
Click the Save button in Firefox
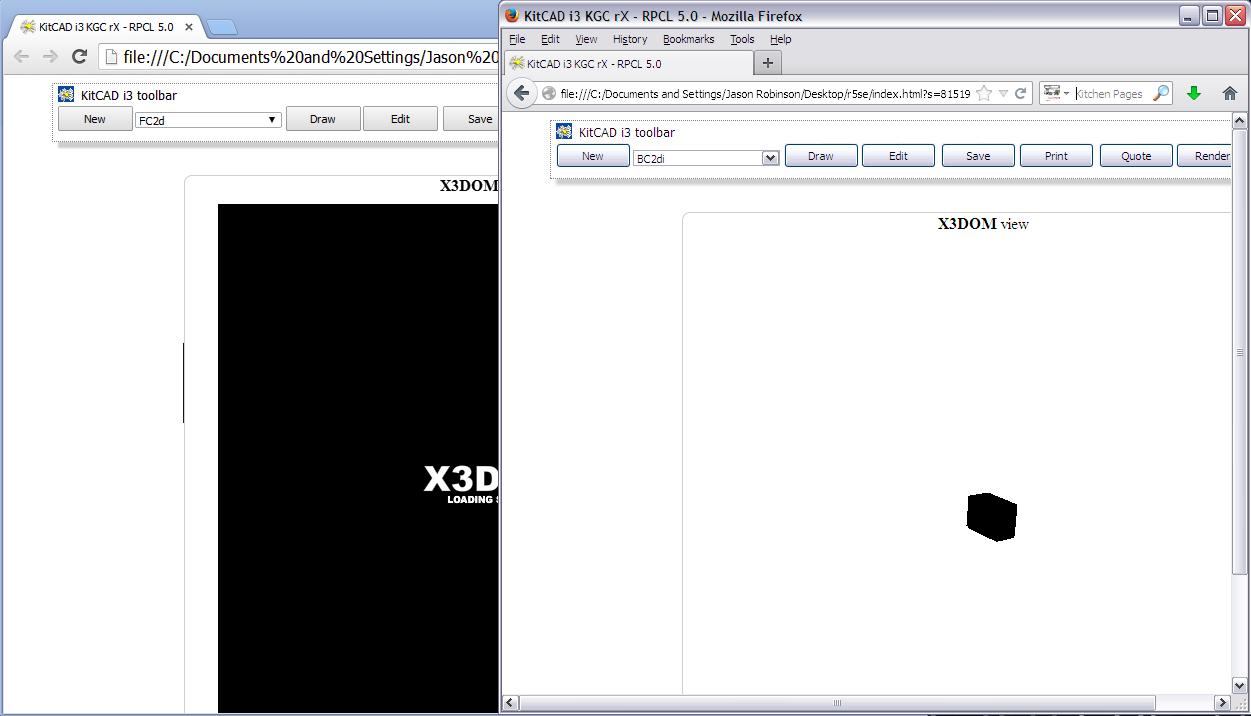coord(978,156)
